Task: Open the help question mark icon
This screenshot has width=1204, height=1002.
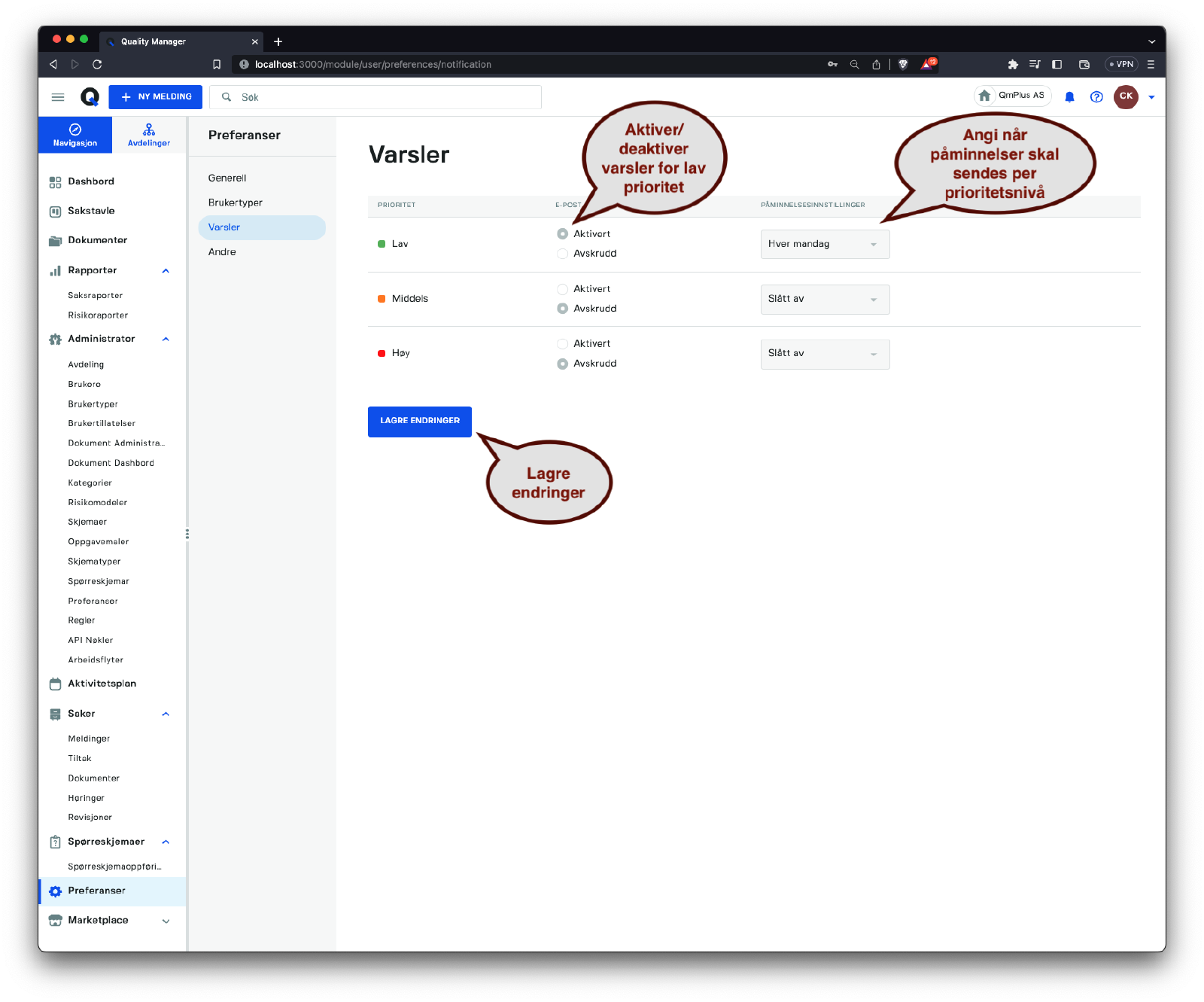Action: 1096,97
